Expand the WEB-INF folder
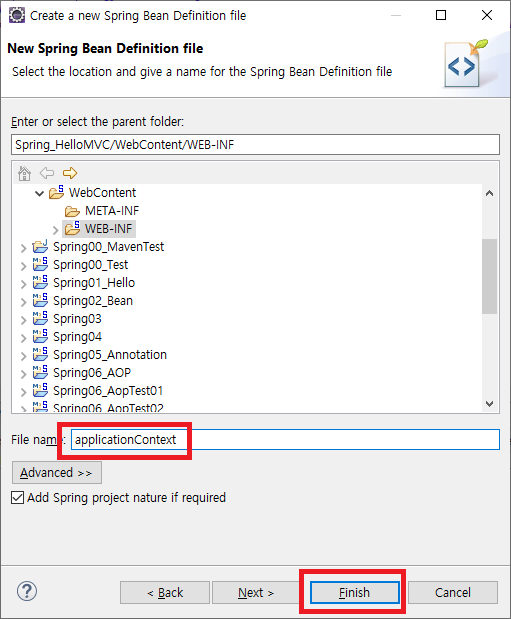This screenshot has width=511, height=619. [55, 230]
